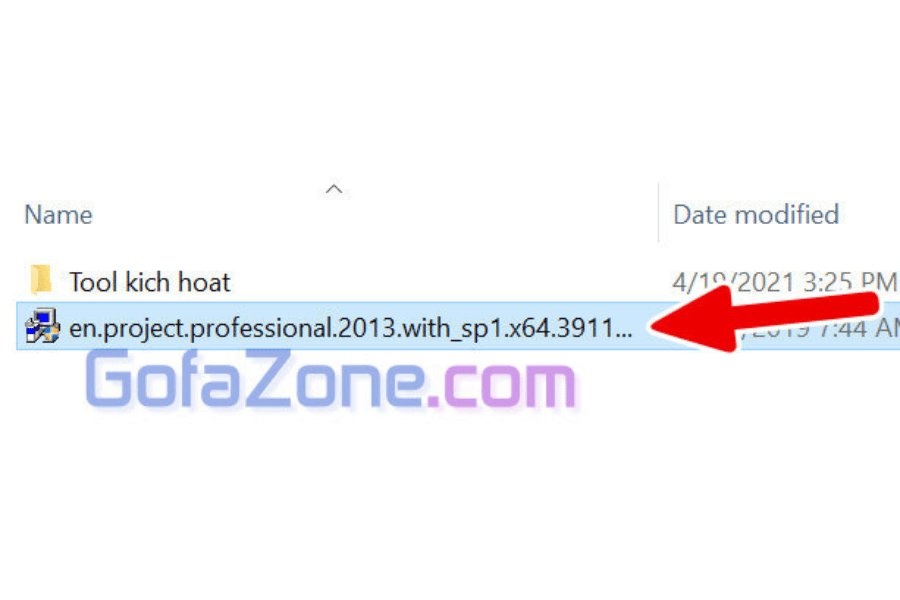Sort files by the Name column

[58, 215]
